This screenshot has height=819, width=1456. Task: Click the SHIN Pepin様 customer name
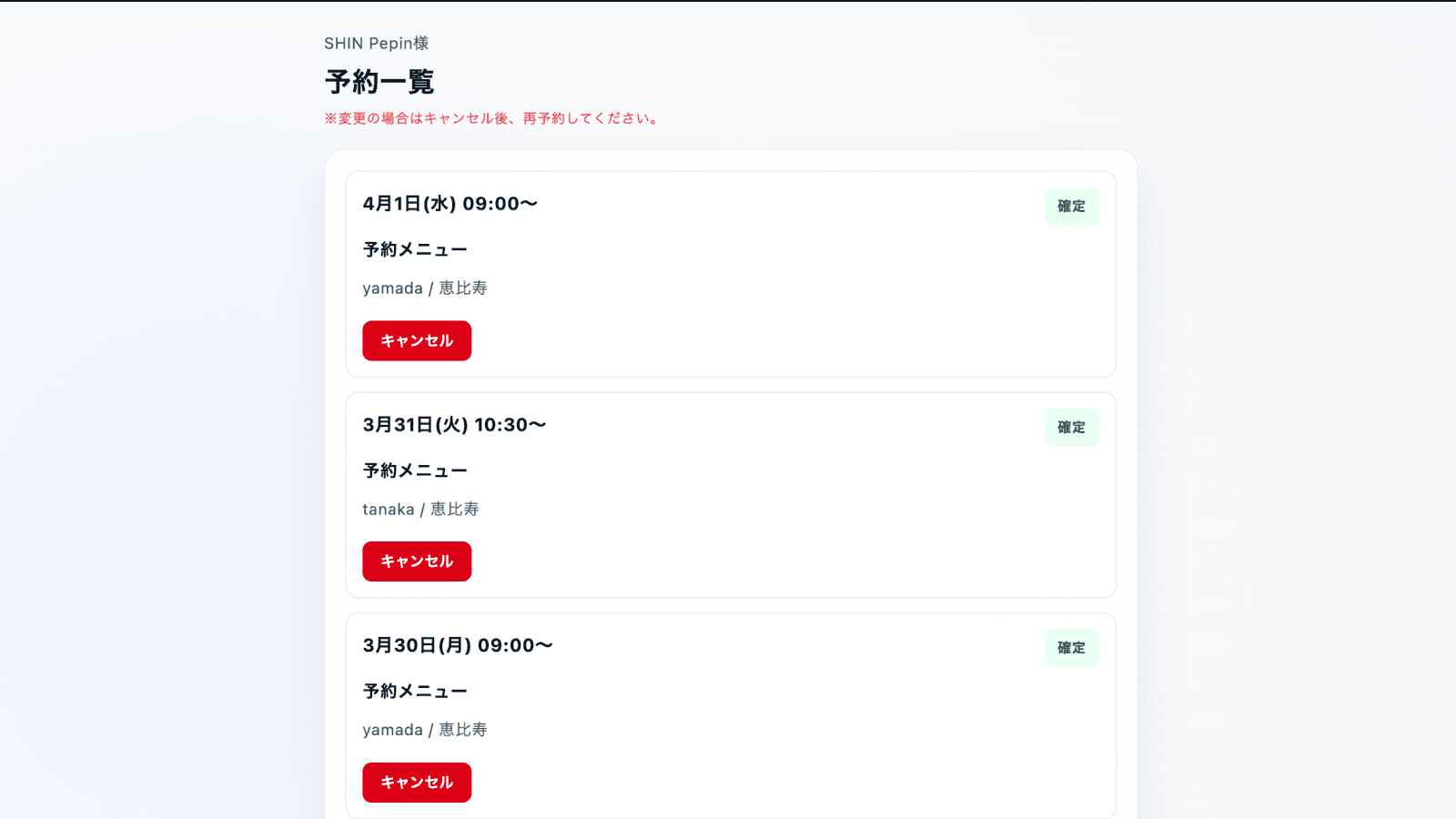377,43
